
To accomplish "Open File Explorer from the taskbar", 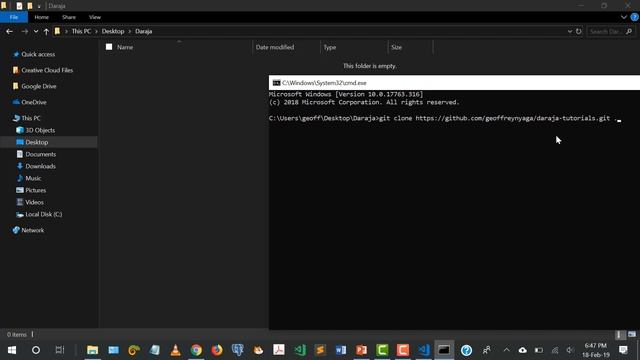I will pos(93,350).
